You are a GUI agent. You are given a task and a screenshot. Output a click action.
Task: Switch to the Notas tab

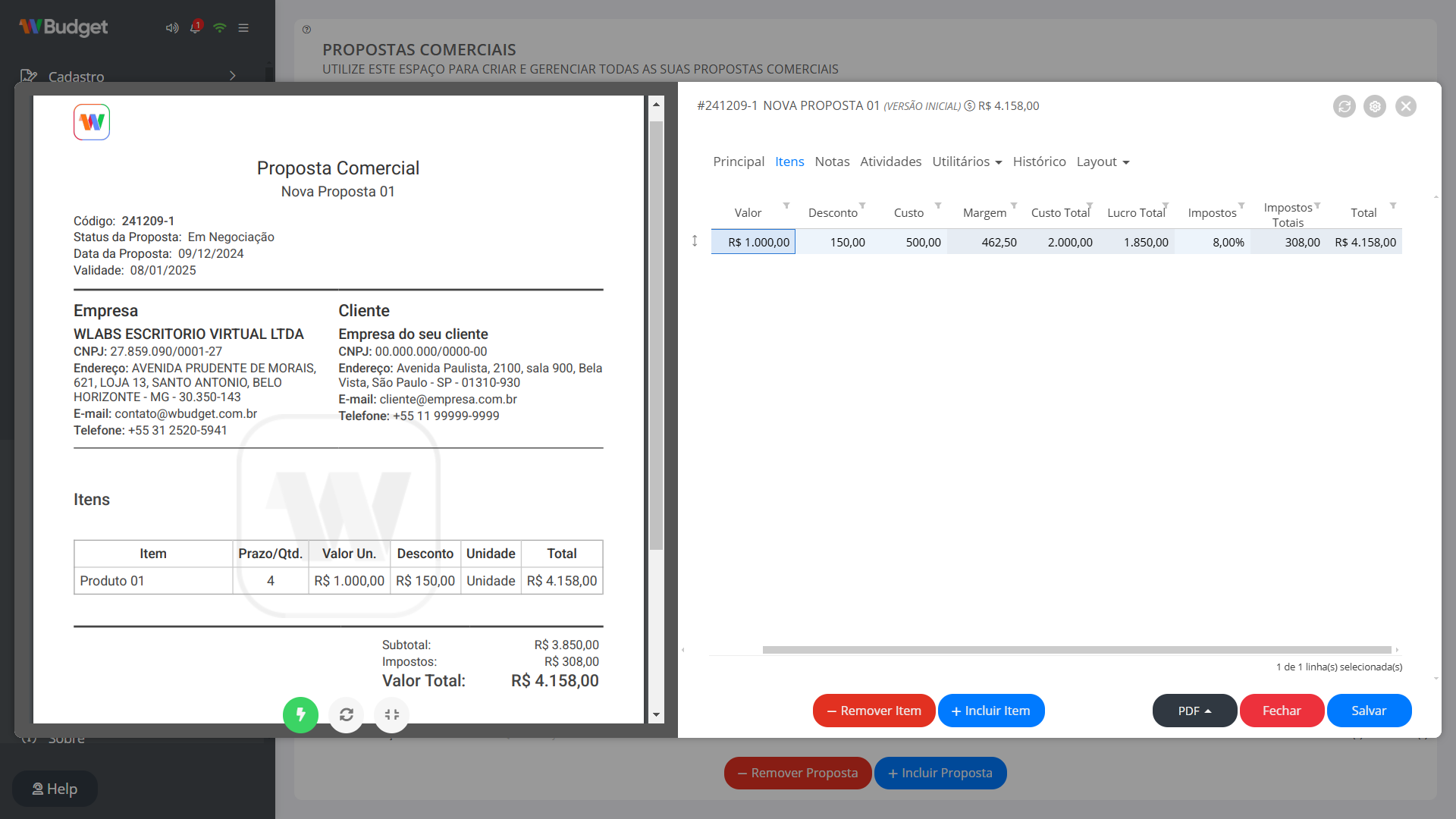click(832, 162)
